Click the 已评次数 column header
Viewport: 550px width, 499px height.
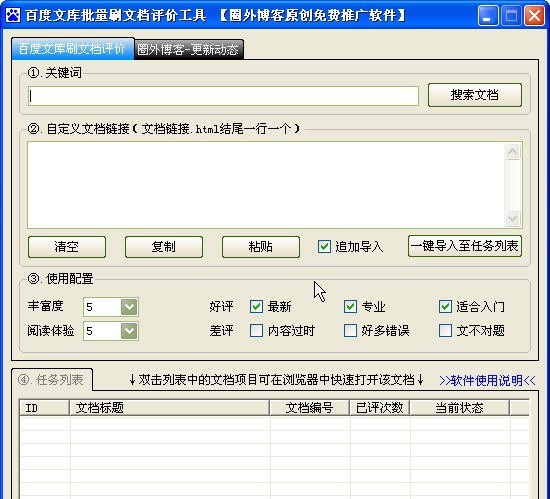380,408
